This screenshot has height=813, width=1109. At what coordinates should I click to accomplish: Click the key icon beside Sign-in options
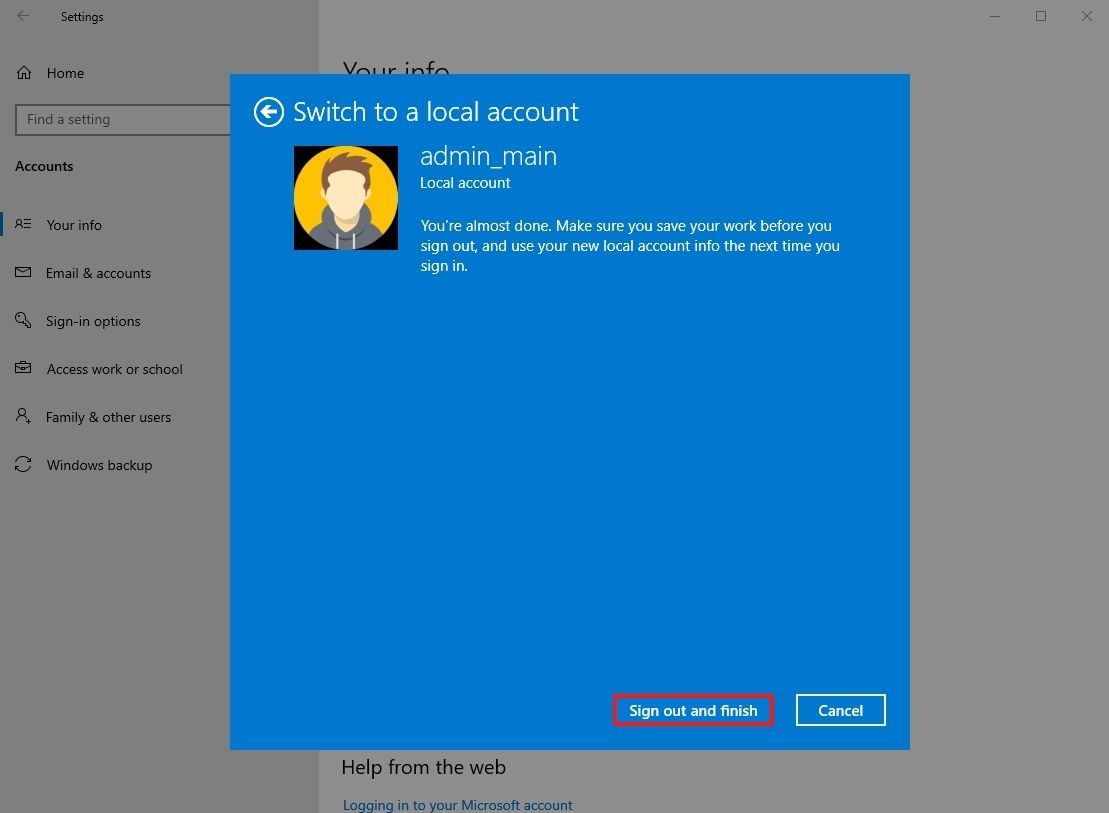[x=23, y=321]
